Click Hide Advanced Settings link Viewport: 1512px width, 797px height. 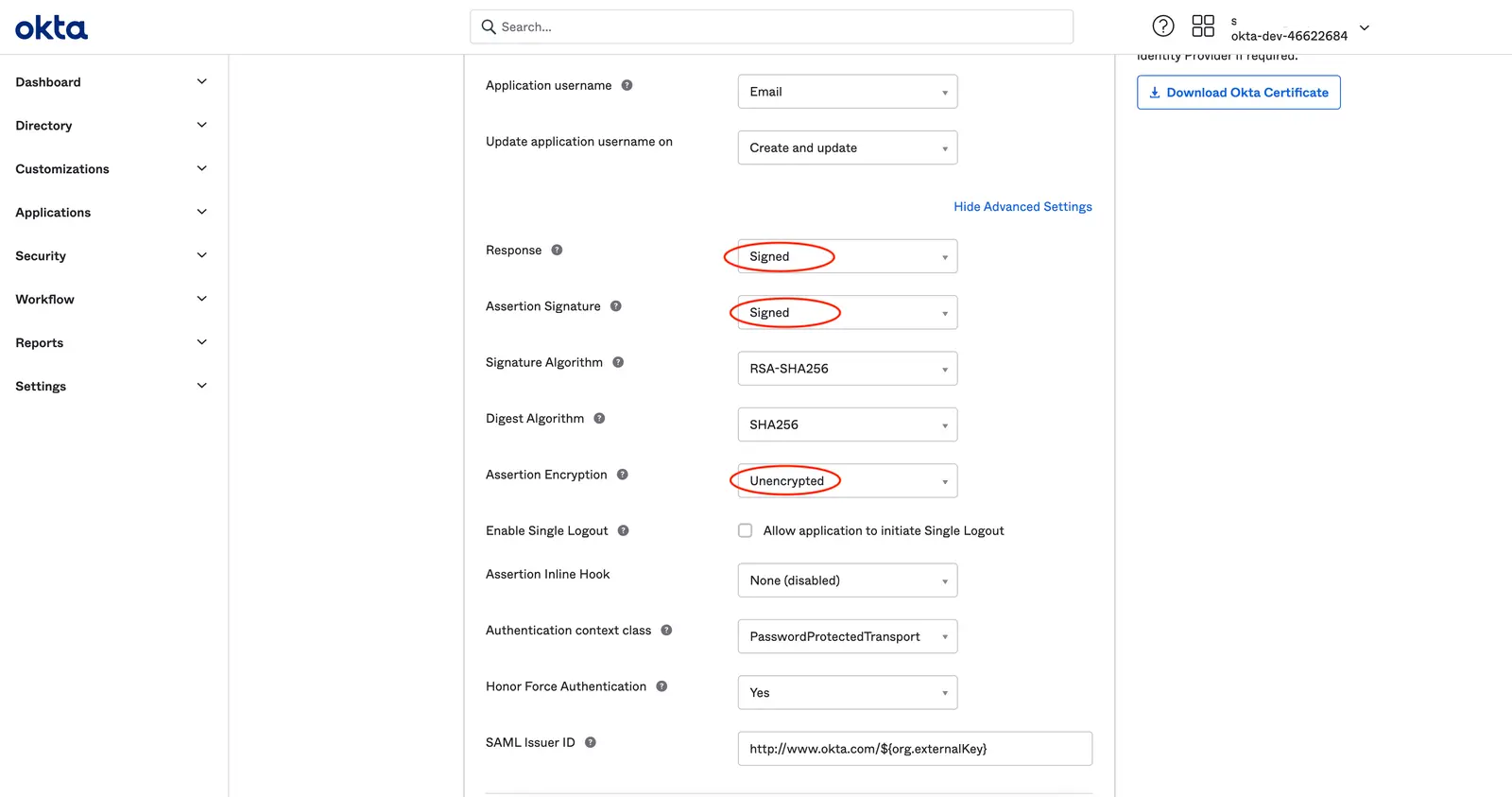point(1022,206)
